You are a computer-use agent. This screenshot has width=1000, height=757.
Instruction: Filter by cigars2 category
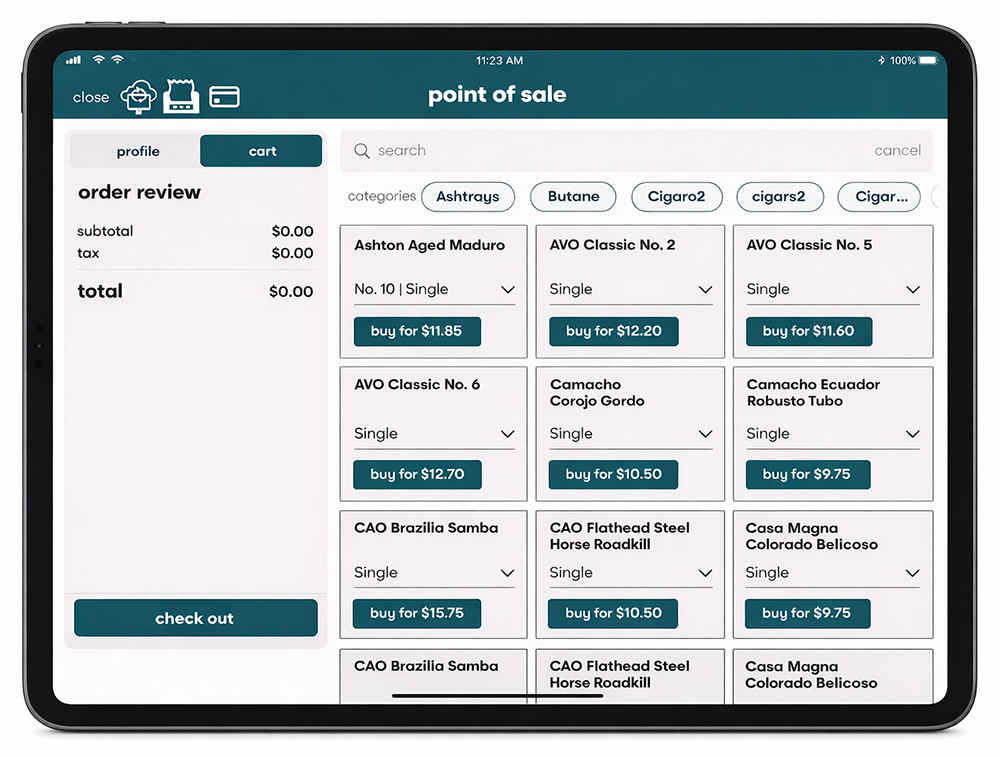pos(779,196)
